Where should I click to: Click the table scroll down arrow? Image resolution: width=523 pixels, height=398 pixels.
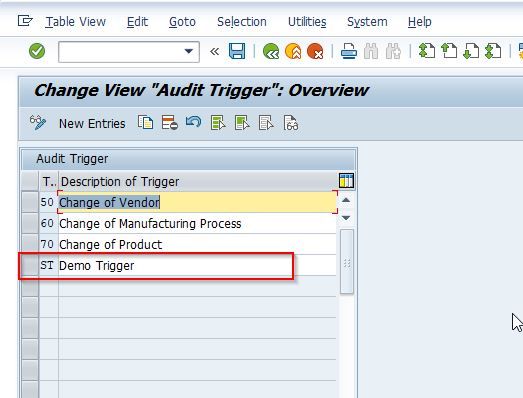coord(346,218)
